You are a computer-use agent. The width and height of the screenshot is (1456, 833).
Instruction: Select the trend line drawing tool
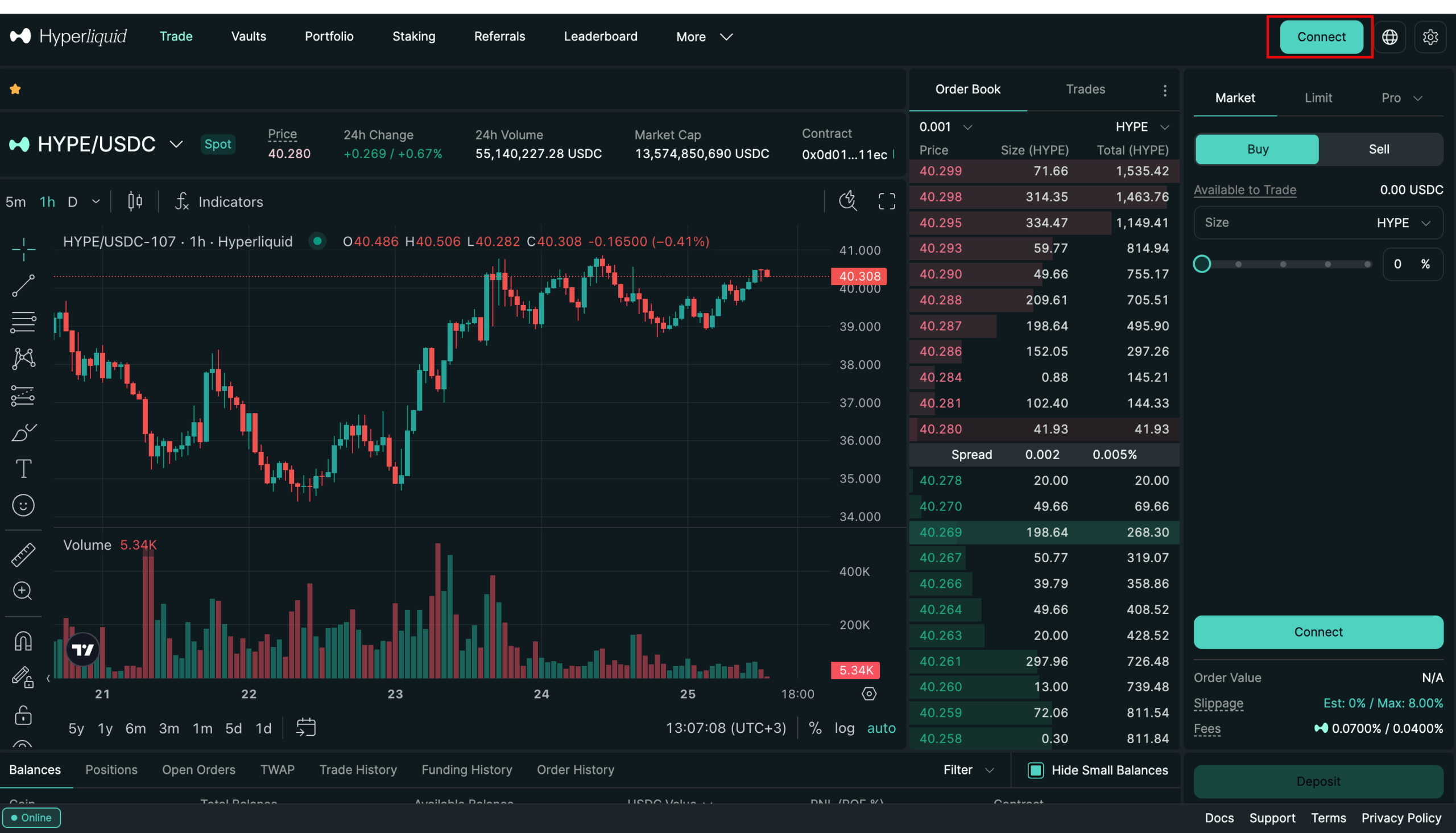(x=23, y=286)
